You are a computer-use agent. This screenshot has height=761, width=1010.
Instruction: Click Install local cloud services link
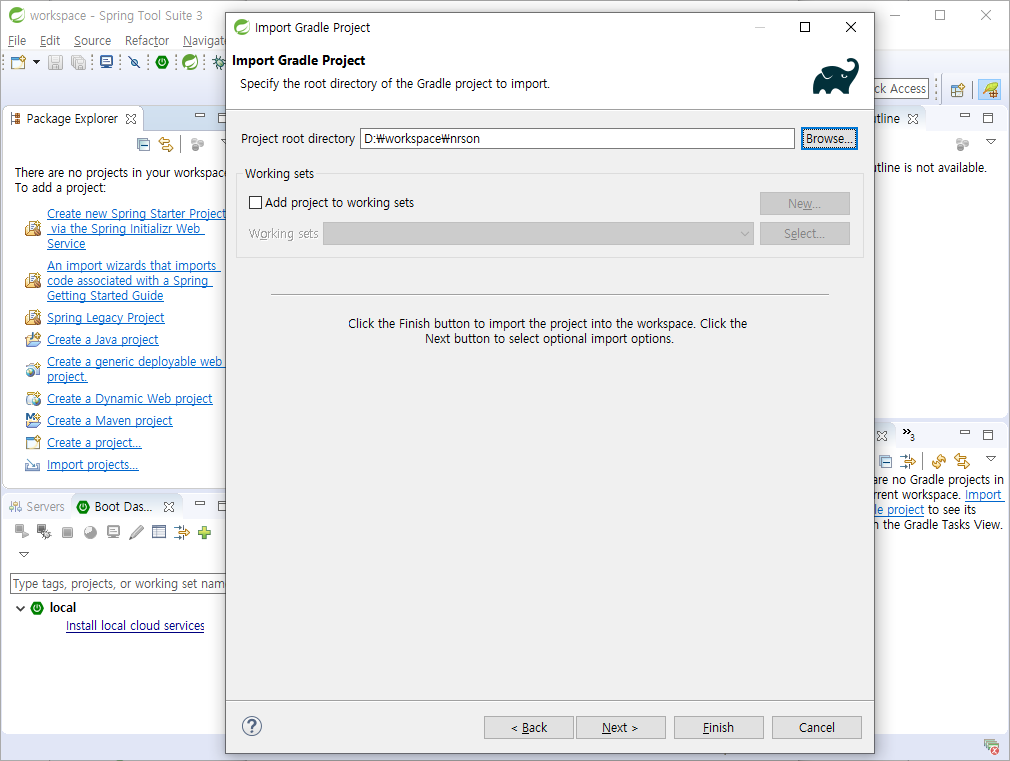point(135,626)
